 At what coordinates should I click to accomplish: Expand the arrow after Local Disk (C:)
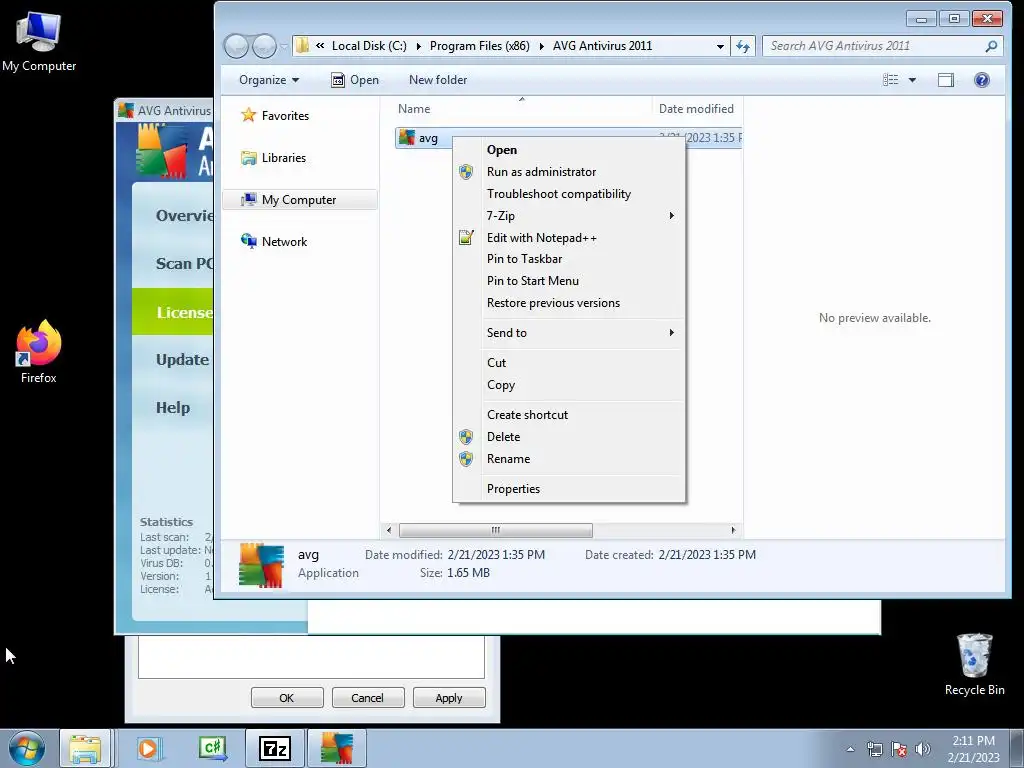pos(418,46)
